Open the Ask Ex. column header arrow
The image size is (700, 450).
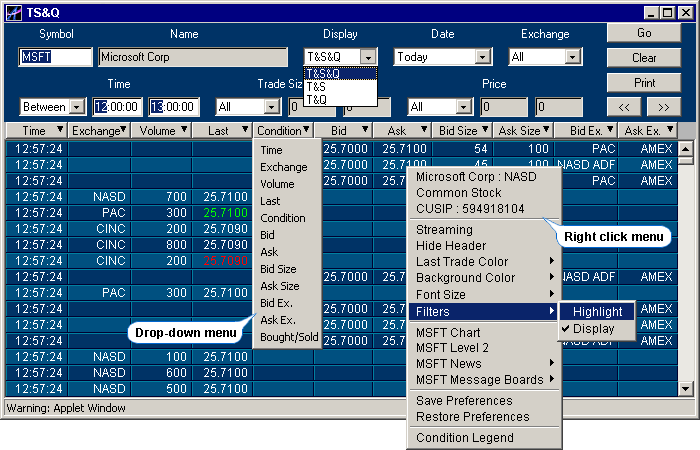click(669, 131)
